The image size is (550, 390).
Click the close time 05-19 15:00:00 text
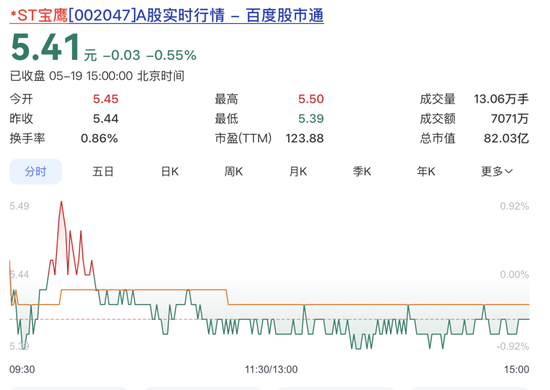click(x=91, y=76)
